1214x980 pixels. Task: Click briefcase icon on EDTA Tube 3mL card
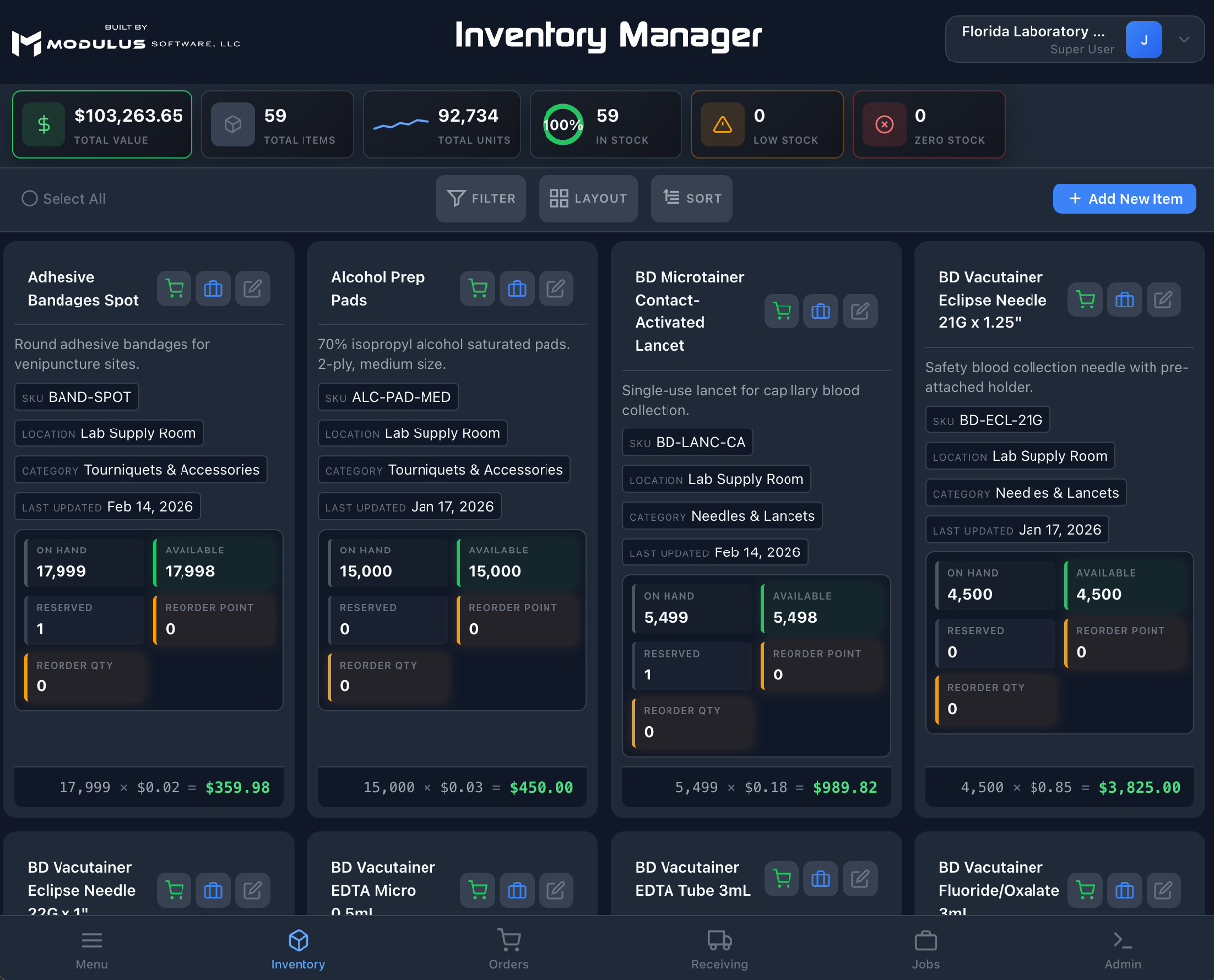click(x=821, y=879)
